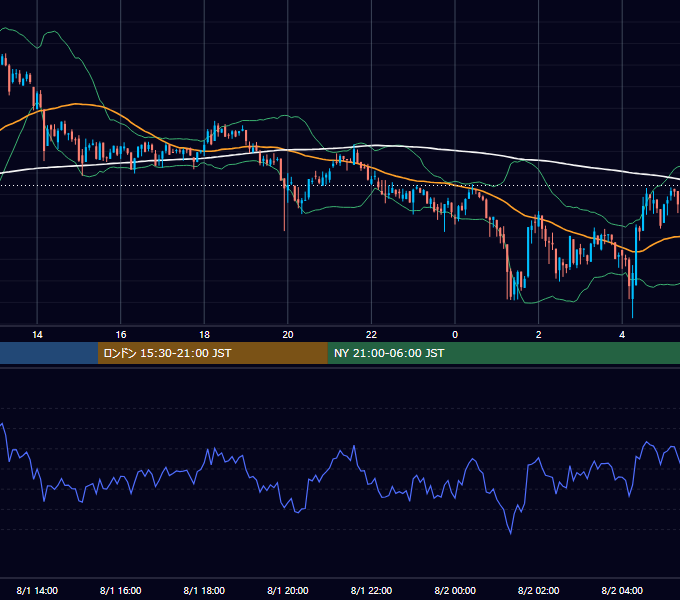Click the 8/1 16:00 date label

(x=121, y=590)
